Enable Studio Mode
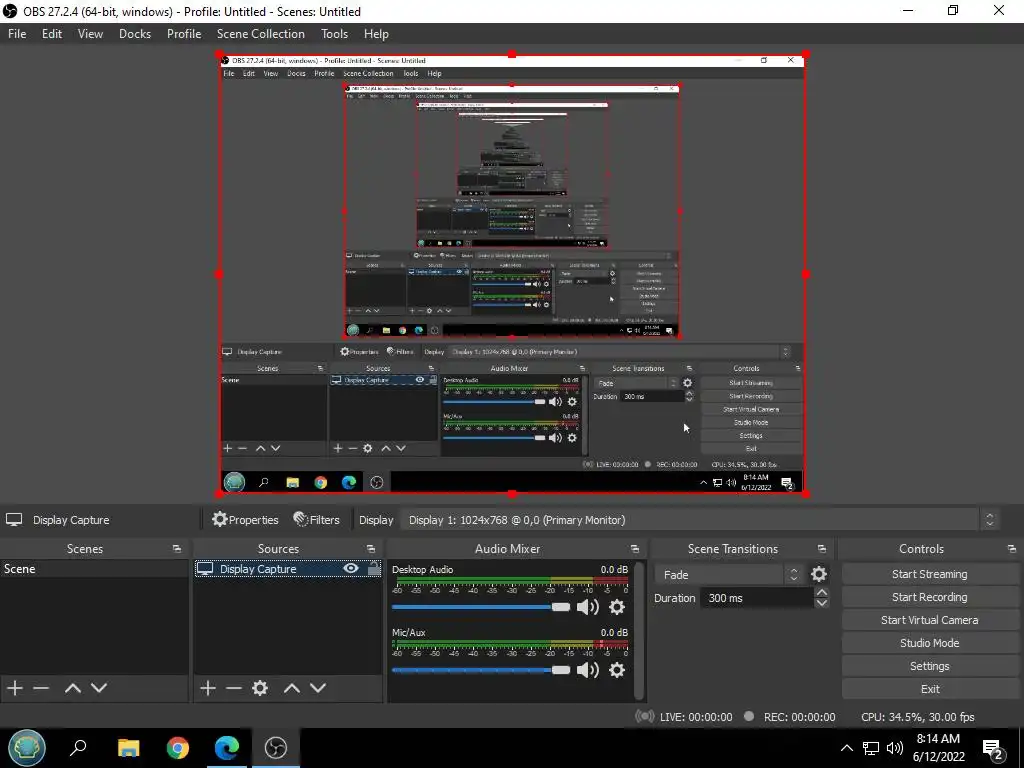 [x=929, y=643]
